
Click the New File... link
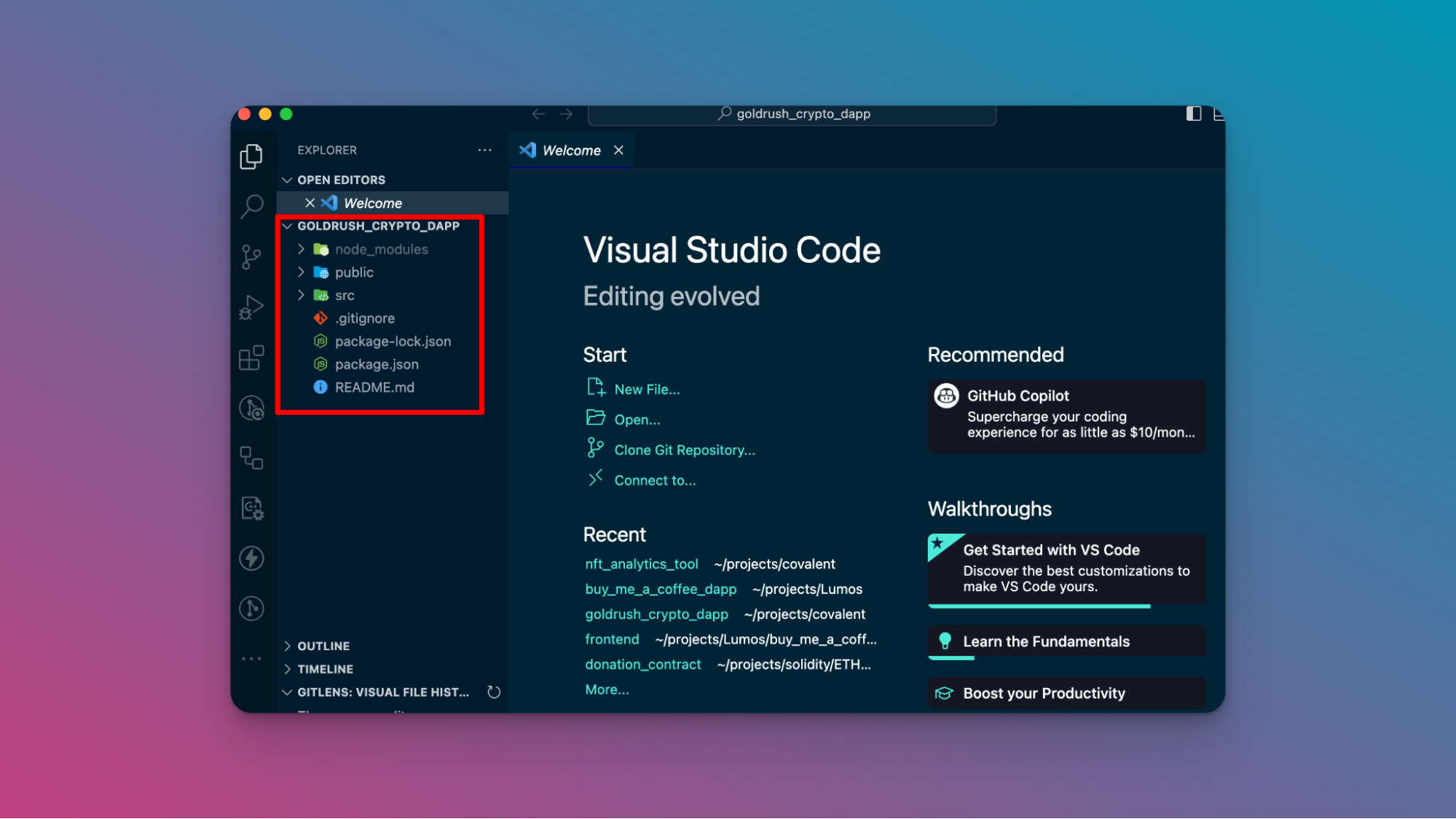tap(647, 389)
